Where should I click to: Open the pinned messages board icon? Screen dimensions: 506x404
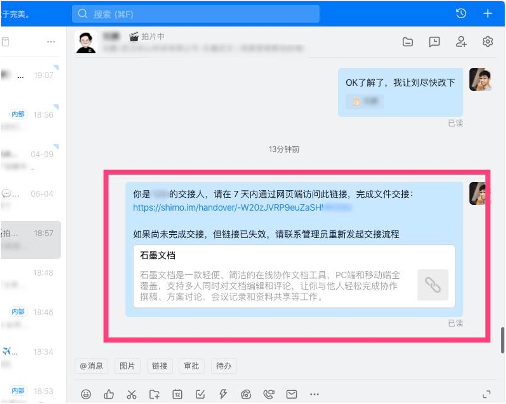434,42
